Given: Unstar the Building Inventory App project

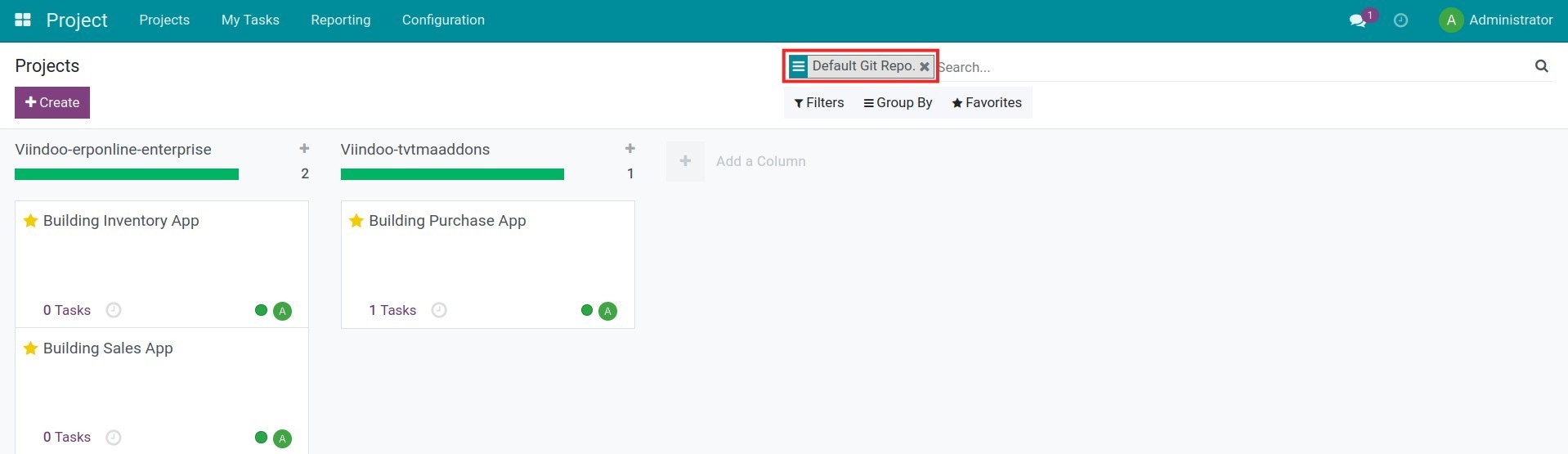Looking at the screenshot, I should pos(31,221).
